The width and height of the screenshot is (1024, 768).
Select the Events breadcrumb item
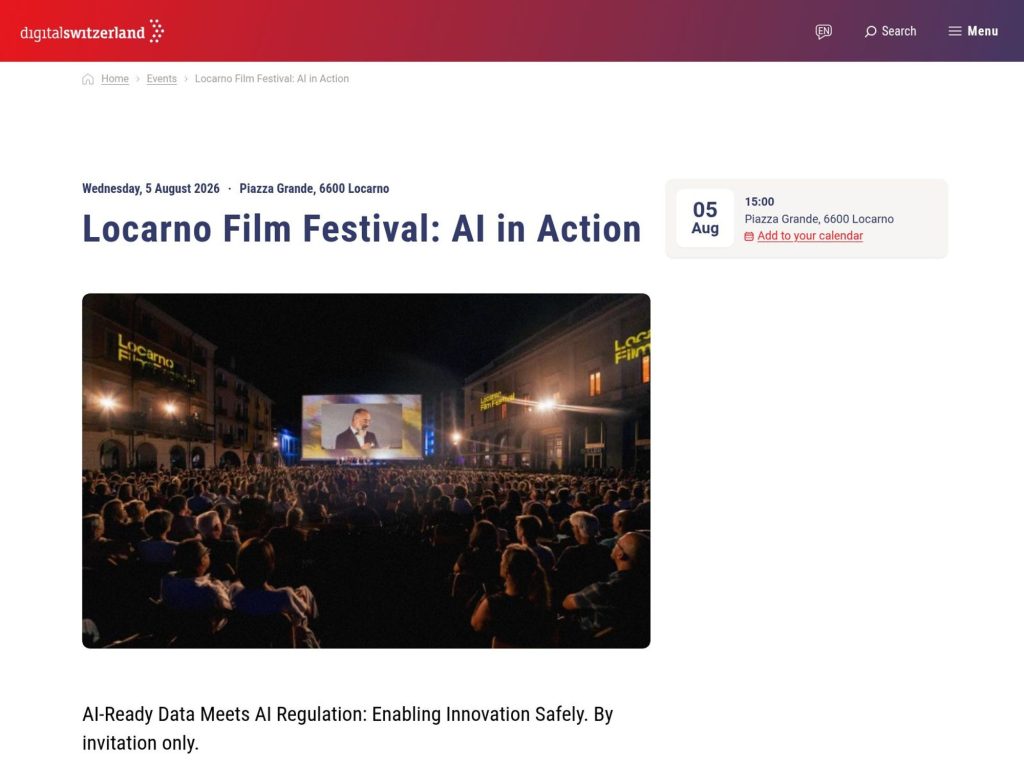tap(161, 78)
